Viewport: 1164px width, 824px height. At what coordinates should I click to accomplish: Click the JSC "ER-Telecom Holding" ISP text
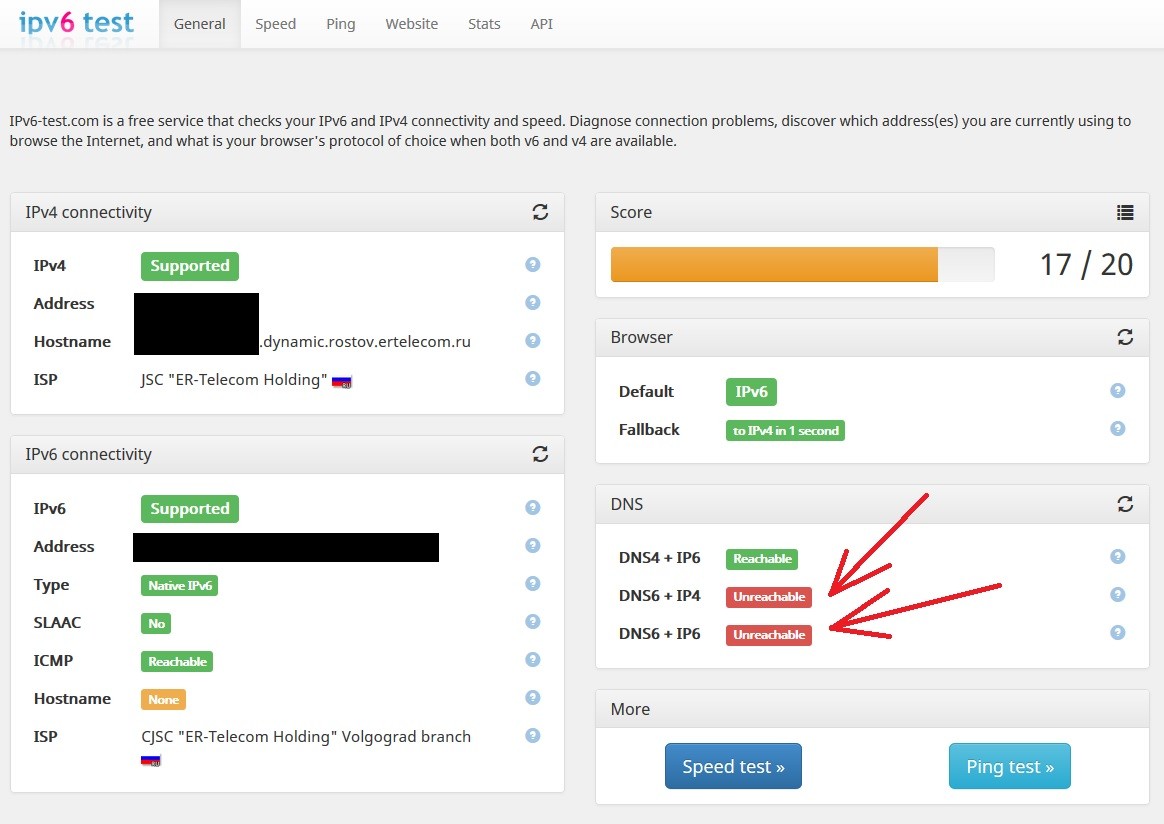point(234,379)
